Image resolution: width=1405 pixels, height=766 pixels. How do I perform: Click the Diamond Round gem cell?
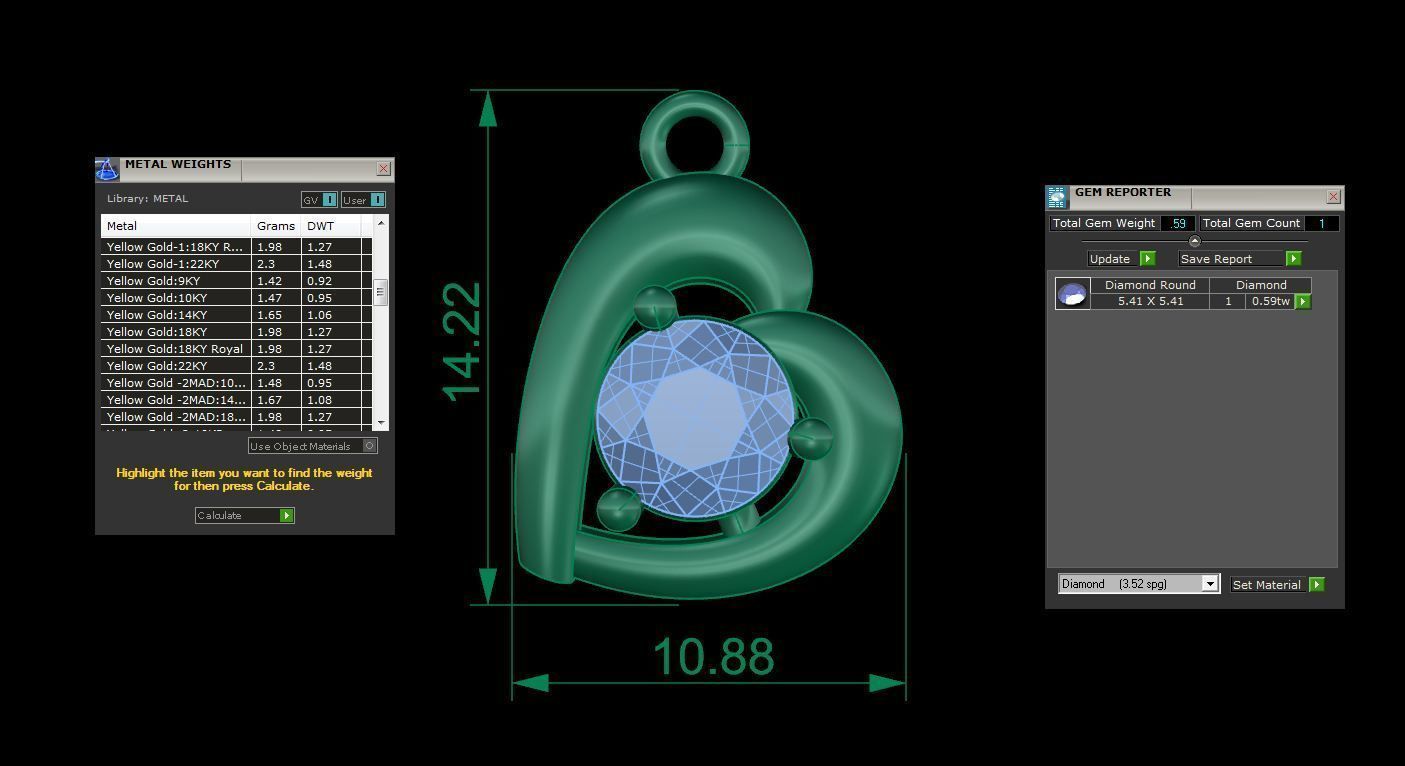pos(1150,285)
